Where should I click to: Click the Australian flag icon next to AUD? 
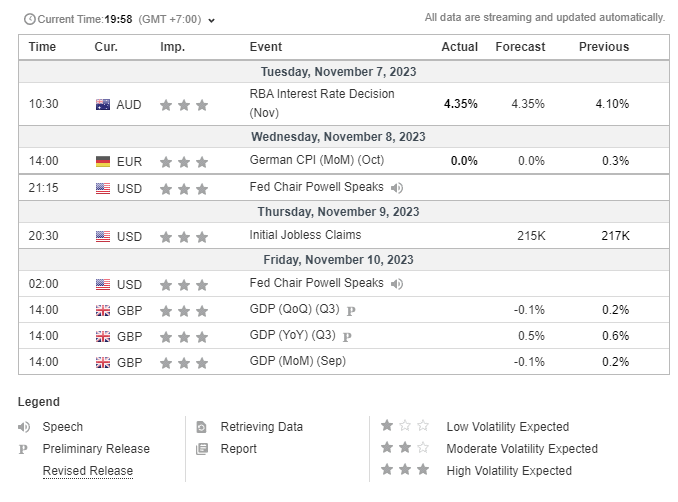pyautogui.click(x=103, y=105)
